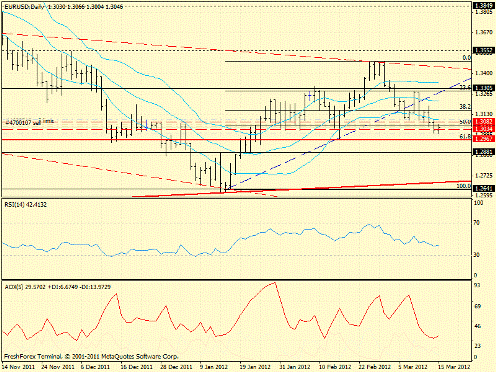Screen dimensions: 496x372
Task: Click the 22 Feb 2012 date label
Action: point(374,367)
